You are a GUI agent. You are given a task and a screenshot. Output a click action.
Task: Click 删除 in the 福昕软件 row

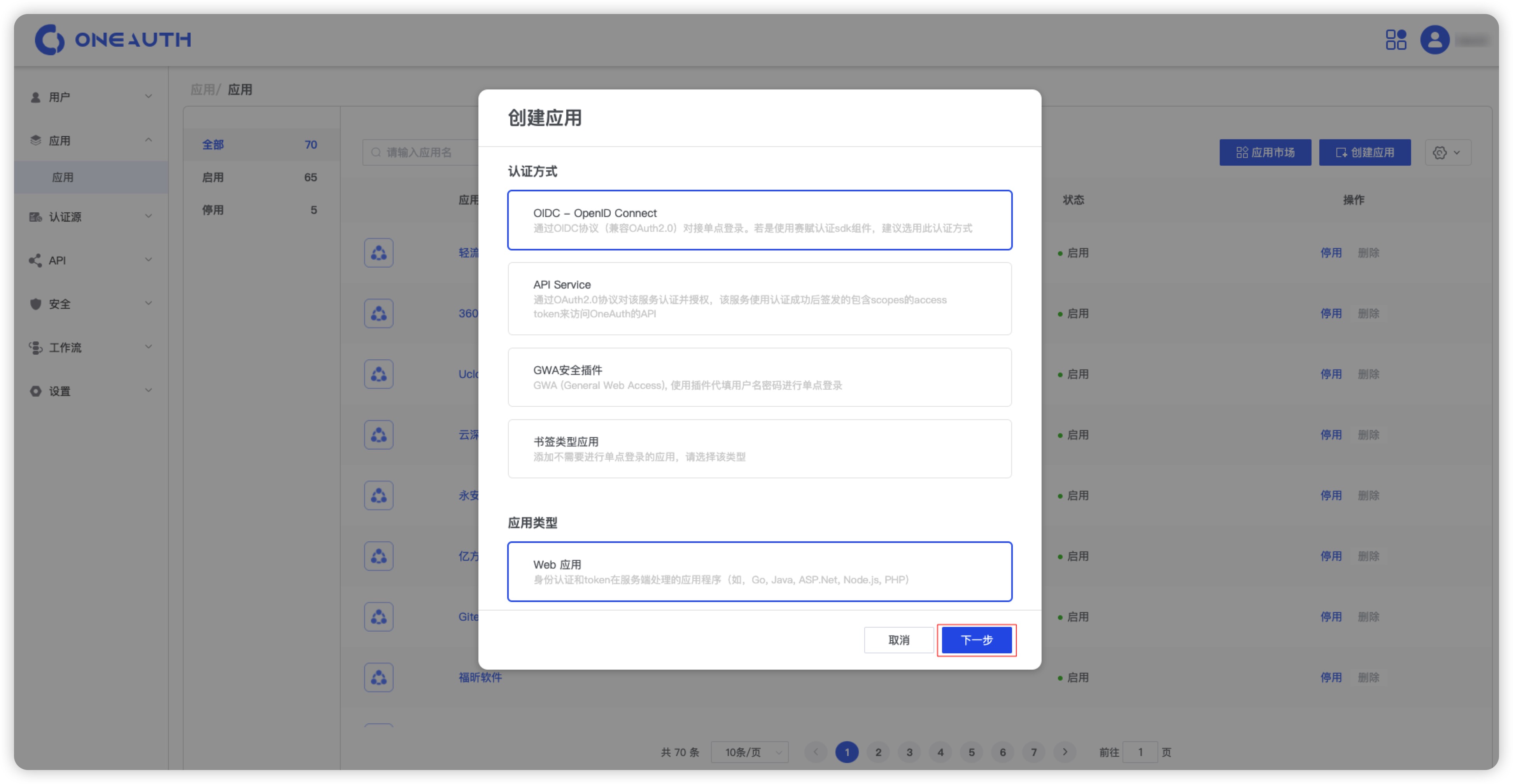1369,677
